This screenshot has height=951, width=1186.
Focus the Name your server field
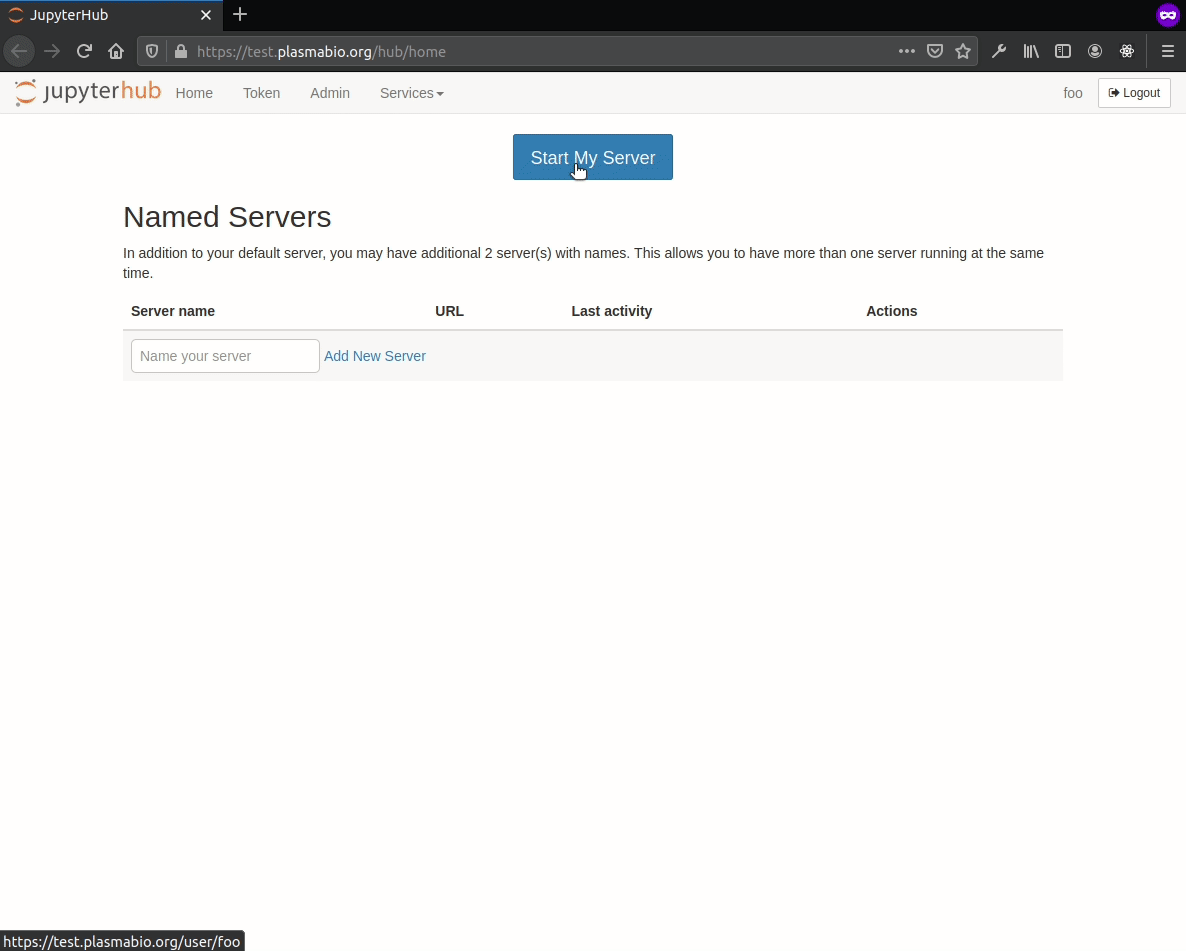click(x=225, y=356)
